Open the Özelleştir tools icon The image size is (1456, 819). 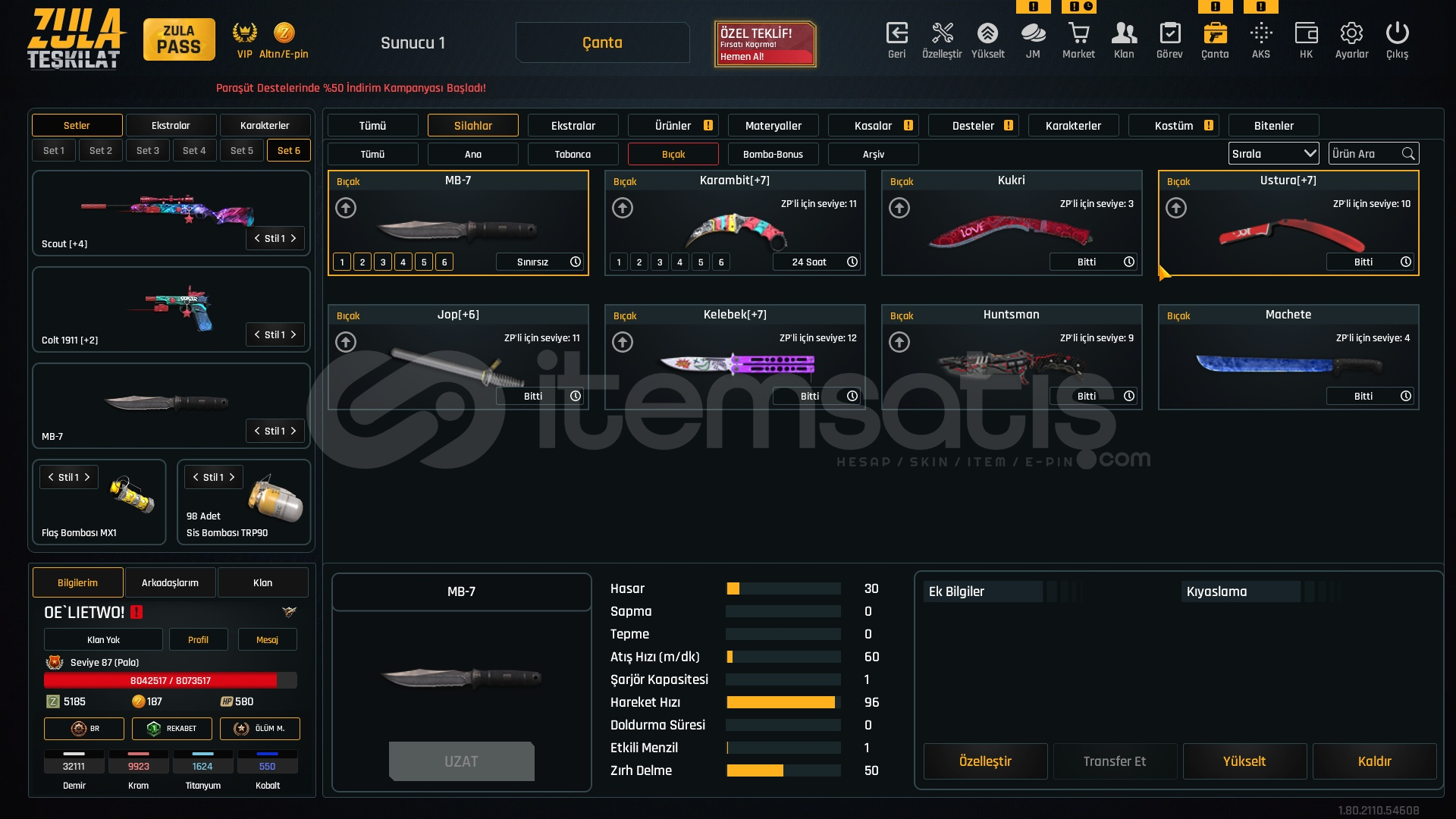[x=942, y=34]
